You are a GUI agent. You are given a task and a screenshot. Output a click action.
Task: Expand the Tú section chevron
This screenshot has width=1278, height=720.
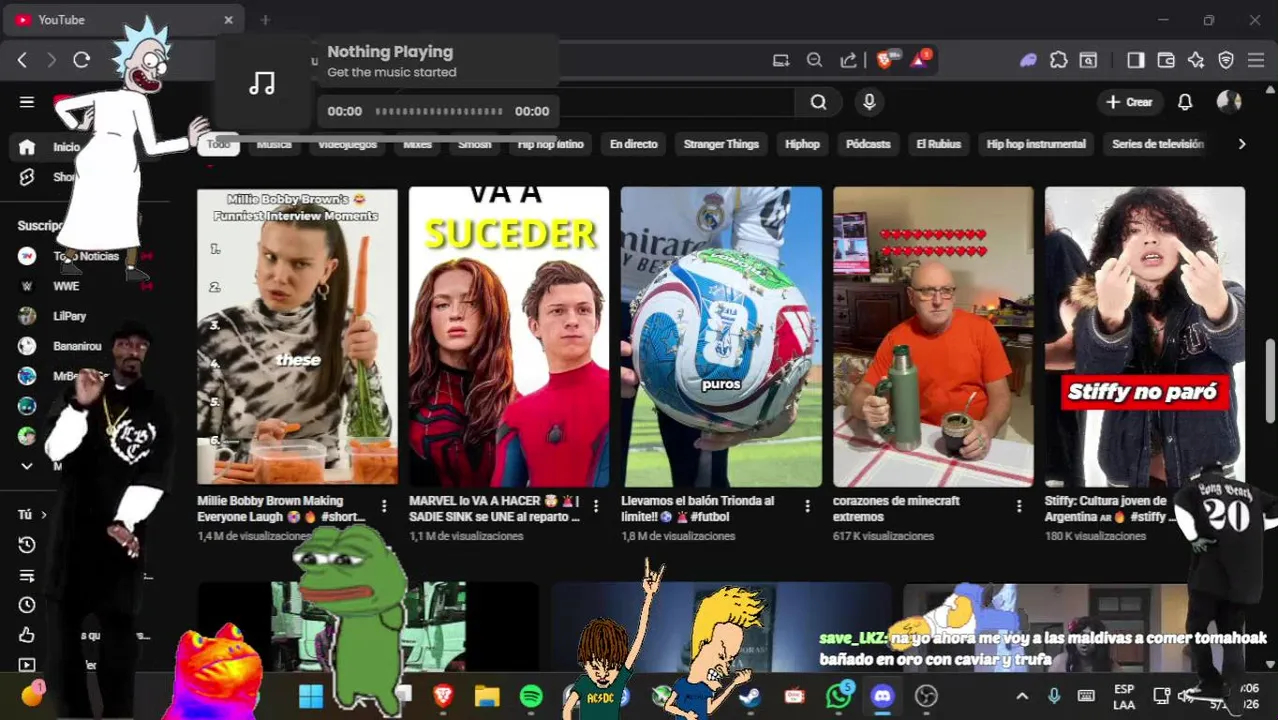tap(43, 515)
